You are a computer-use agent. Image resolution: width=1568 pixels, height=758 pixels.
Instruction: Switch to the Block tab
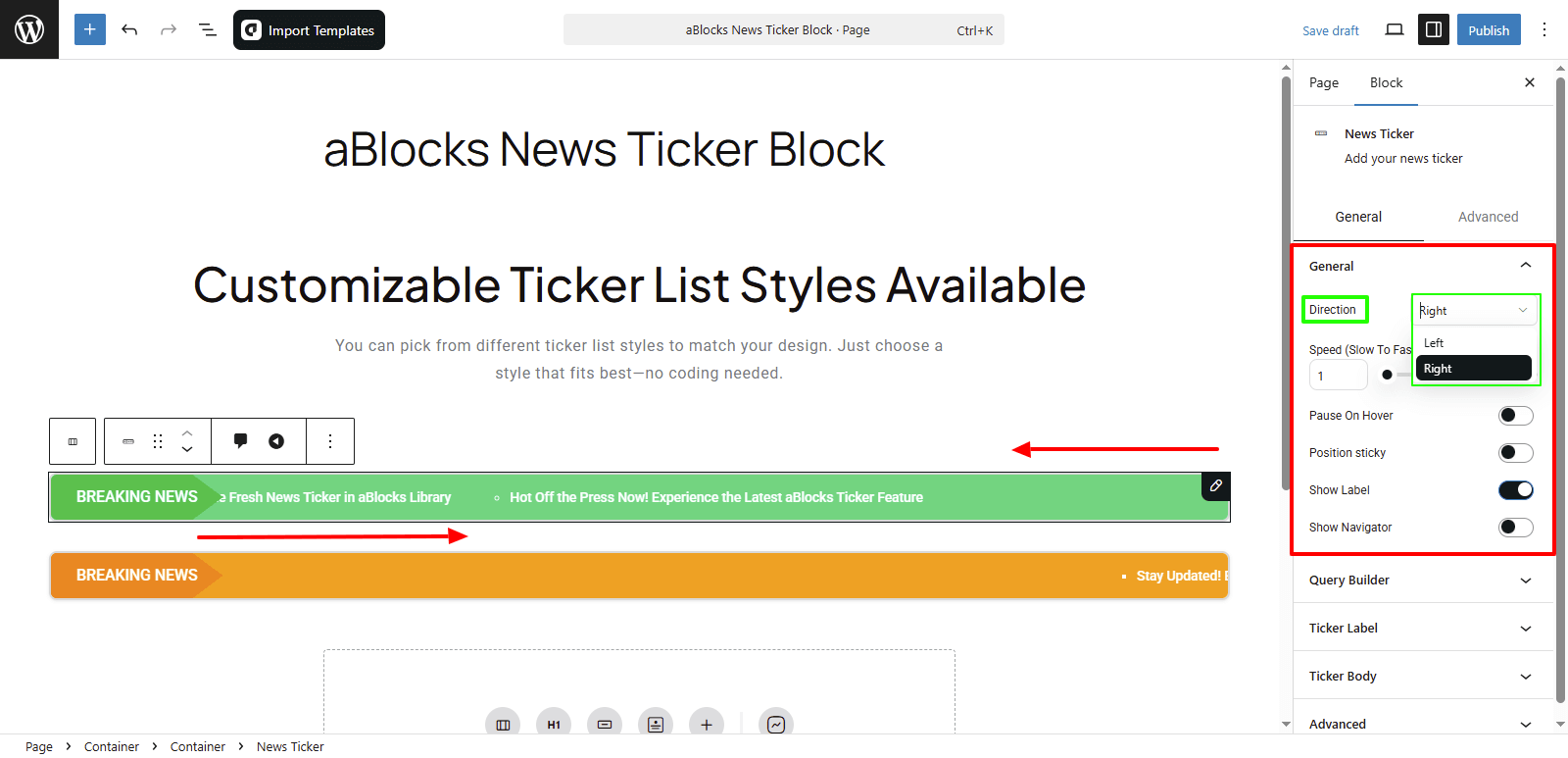[1386, 82]
